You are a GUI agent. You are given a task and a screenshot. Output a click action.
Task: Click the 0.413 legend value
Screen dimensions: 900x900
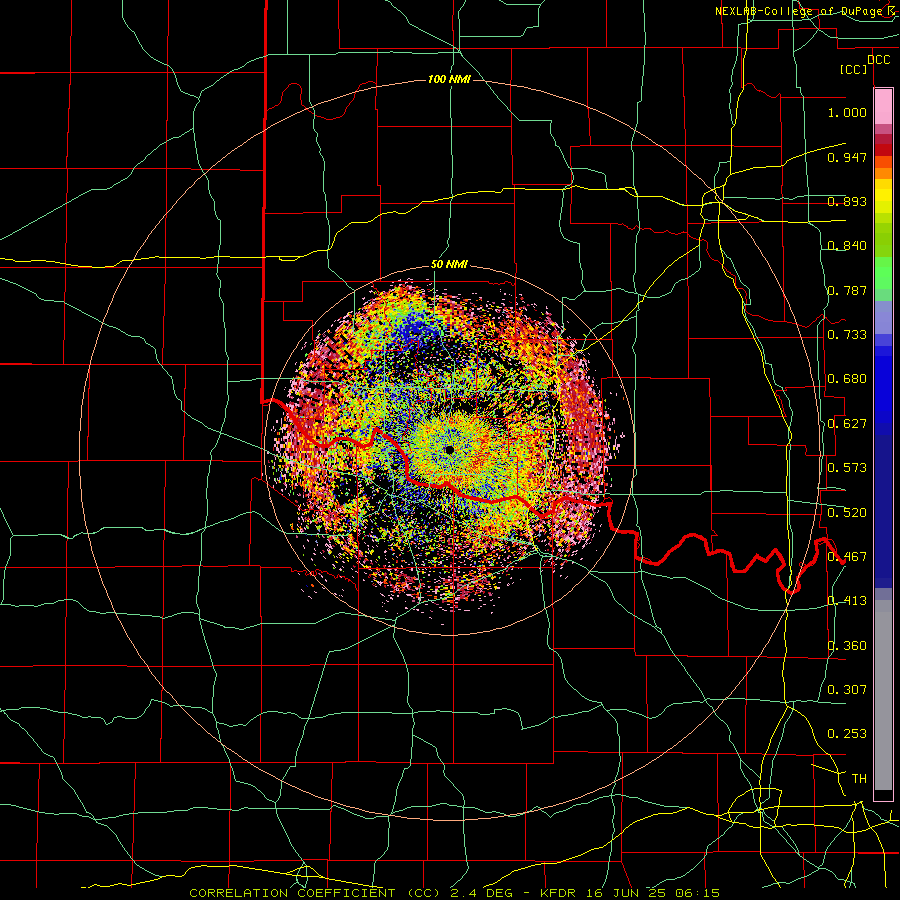pos(847,601)
